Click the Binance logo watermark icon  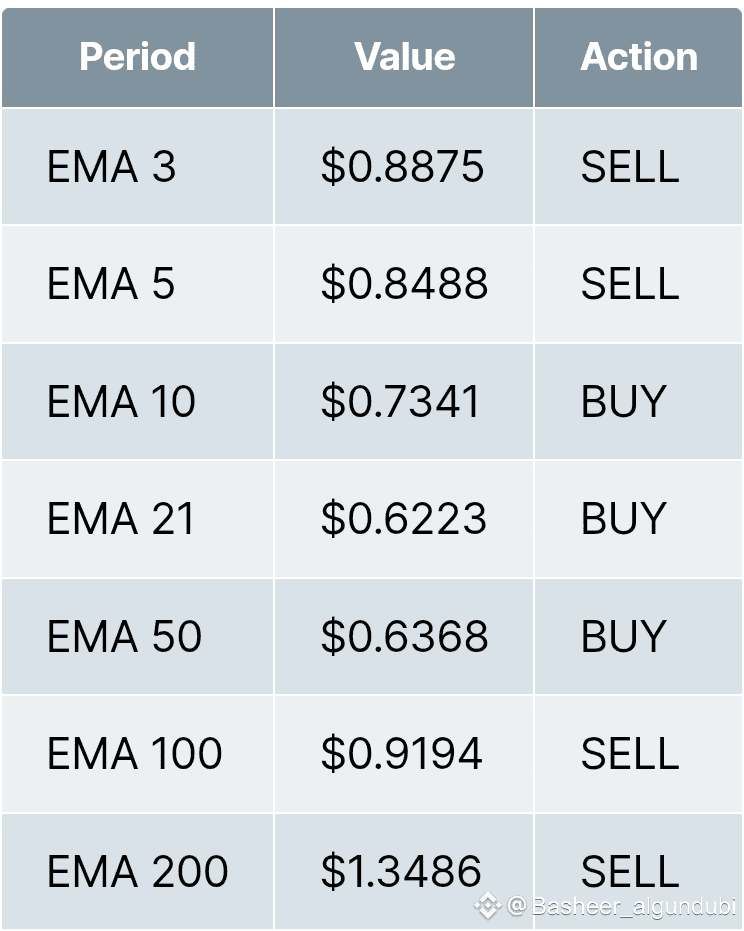488,906
